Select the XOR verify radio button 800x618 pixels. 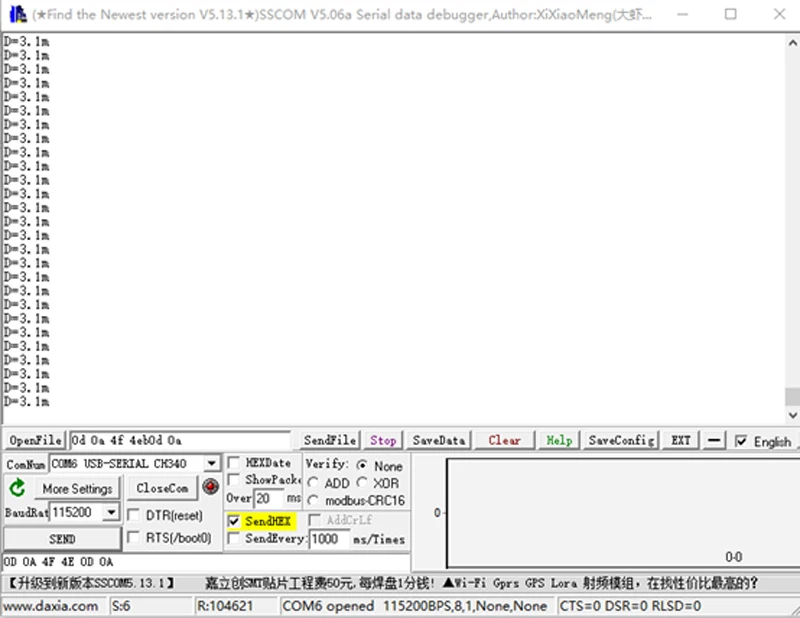(x=362, y=482)
